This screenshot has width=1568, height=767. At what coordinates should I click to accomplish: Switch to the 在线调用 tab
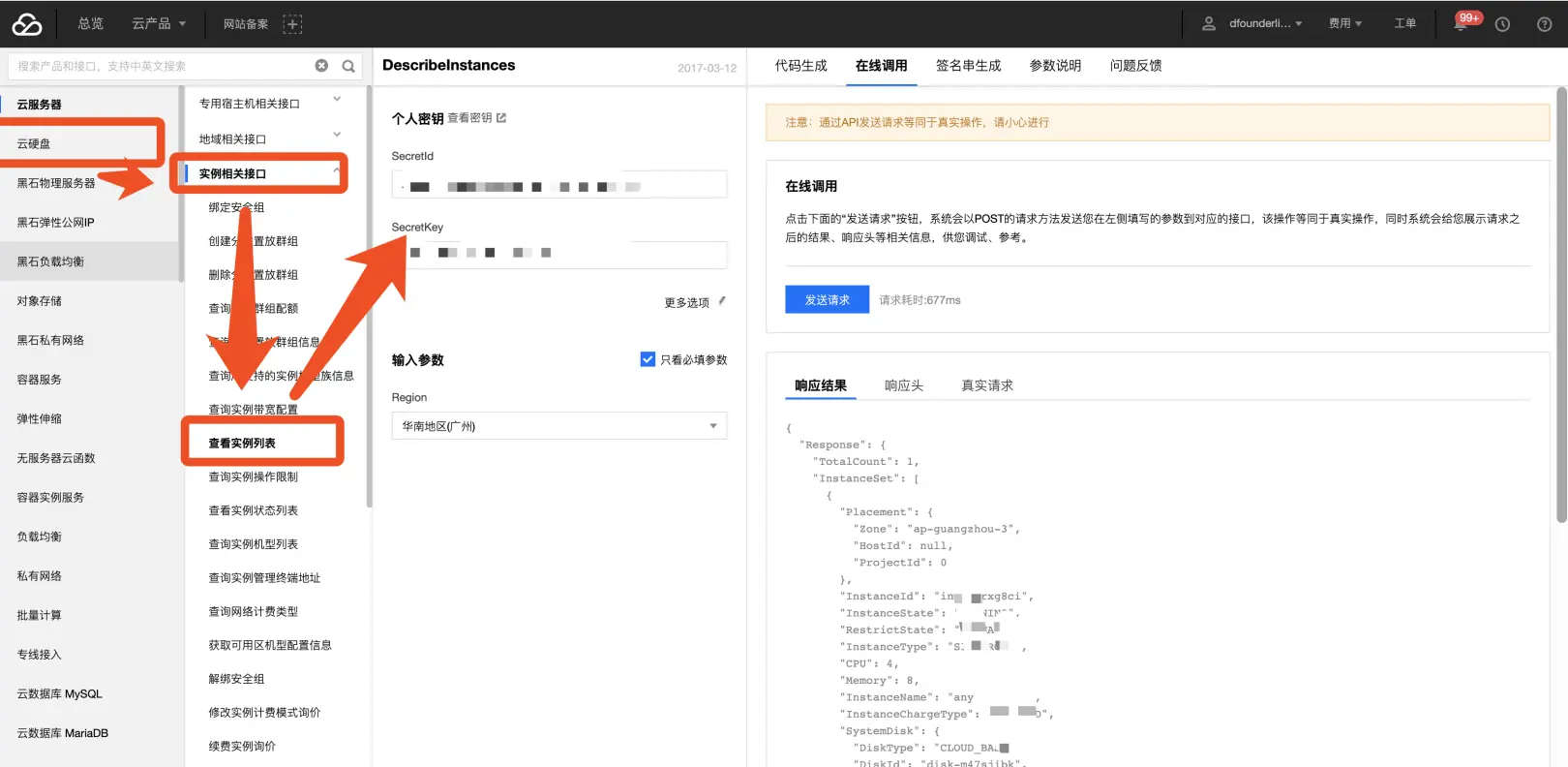(x=881, y=66)
